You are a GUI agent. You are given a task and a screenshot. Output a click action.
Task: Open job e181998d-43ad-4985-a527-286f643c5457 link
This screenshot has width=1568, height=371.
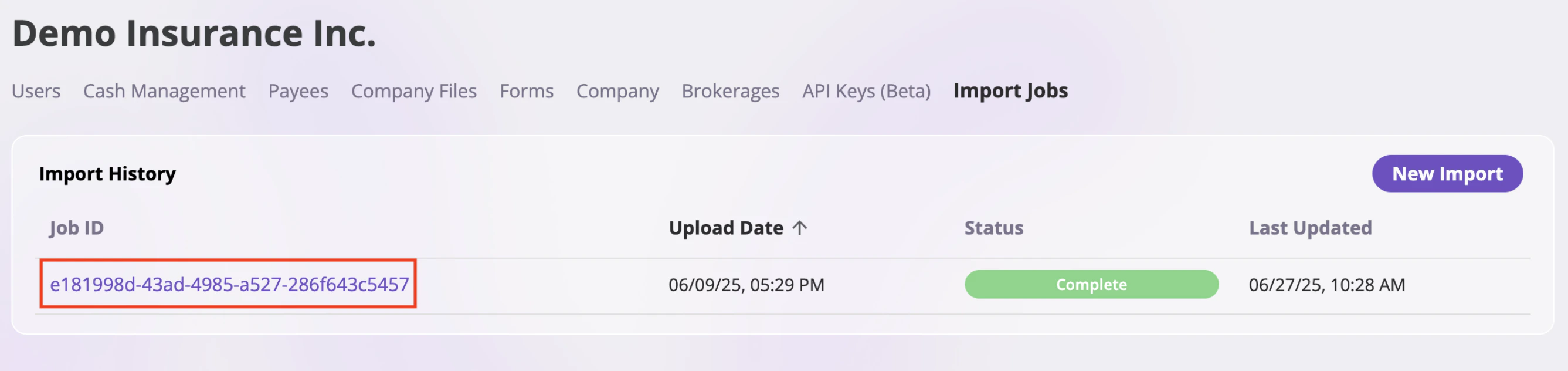coord(229,285)
